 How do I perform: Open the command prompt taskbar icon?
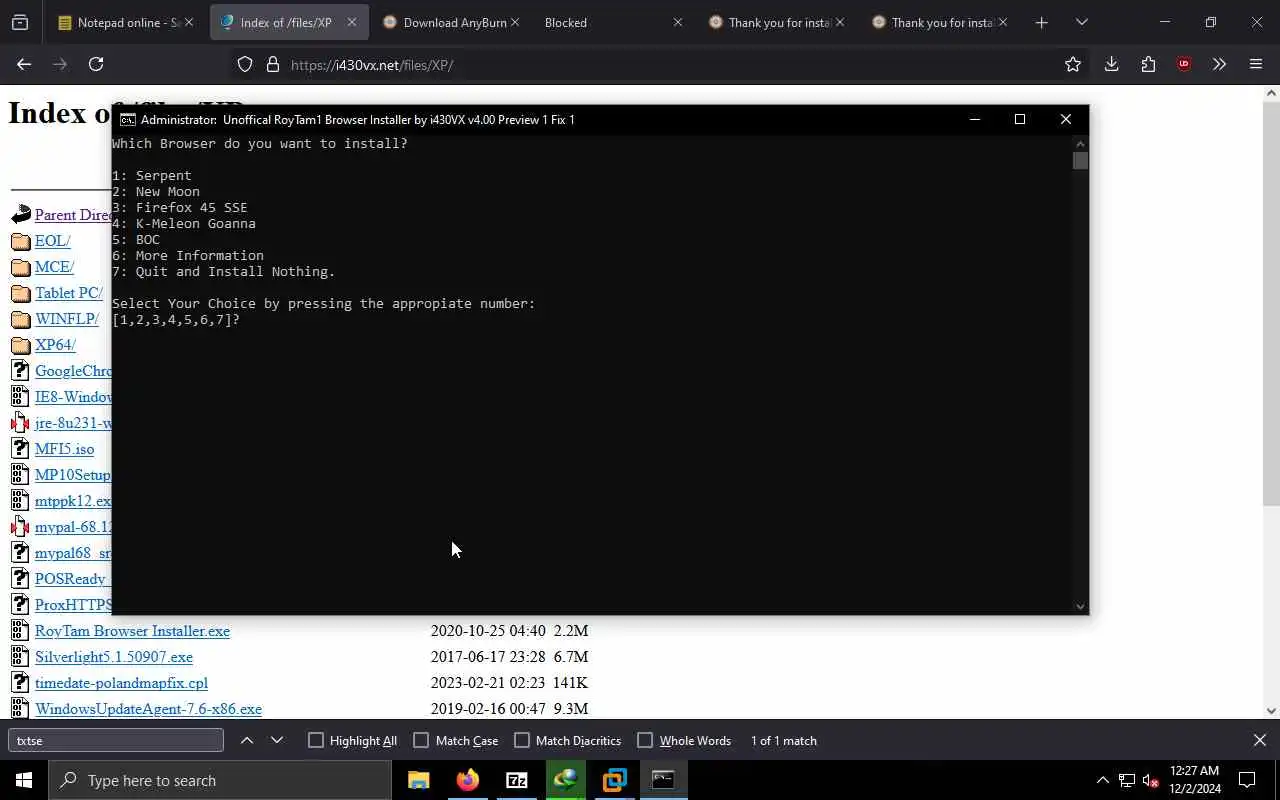(663, 780)
